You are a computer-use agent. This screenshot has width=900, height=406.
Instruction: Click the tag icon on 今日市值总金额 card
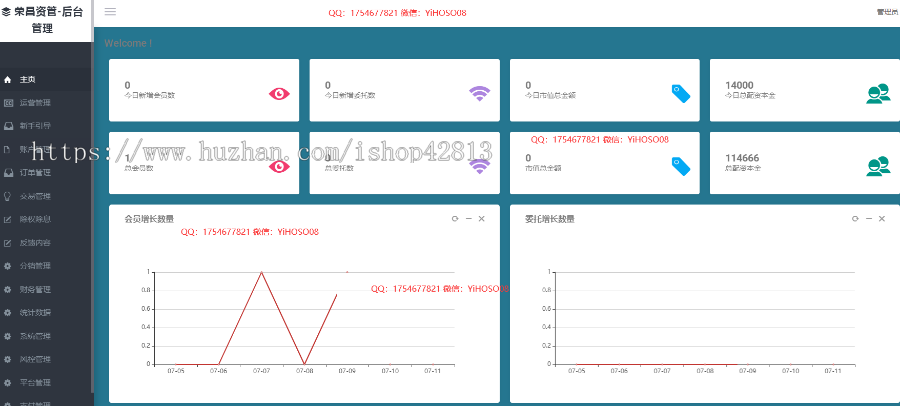(681, 94)
